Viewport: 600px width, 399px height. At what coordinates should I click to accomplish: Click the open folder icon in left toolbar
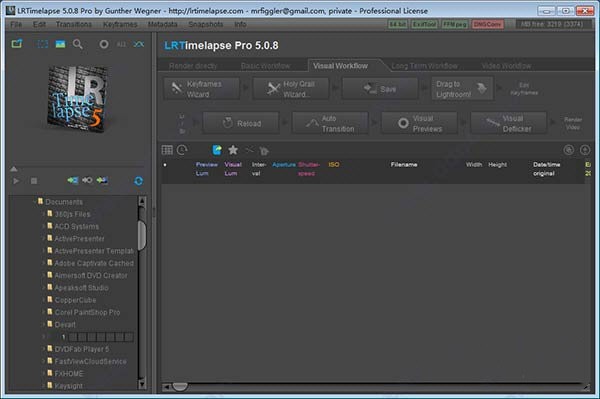pos(17,44)
